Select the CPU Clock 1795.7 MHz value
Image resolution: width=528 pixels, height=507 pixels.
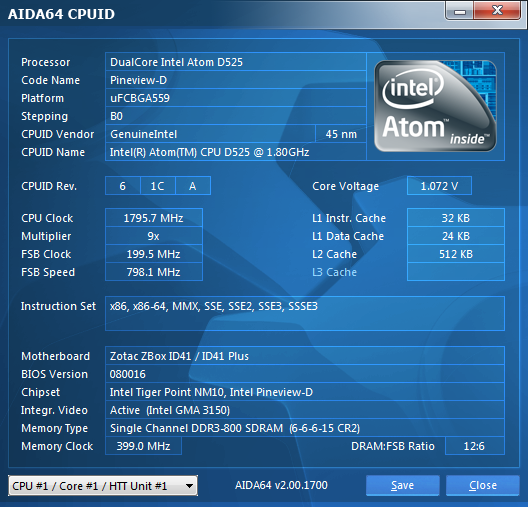point(154,218)
